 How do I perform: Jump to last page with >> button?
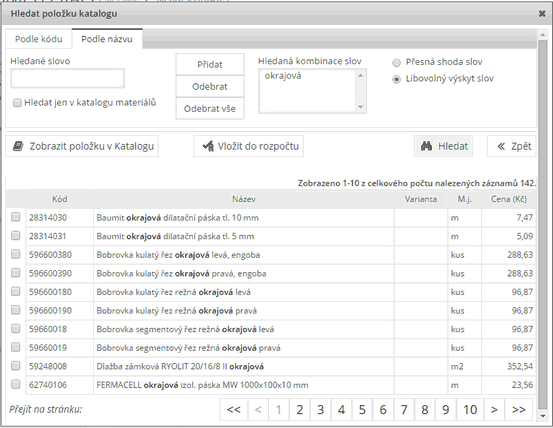click(x=518, y=410)
